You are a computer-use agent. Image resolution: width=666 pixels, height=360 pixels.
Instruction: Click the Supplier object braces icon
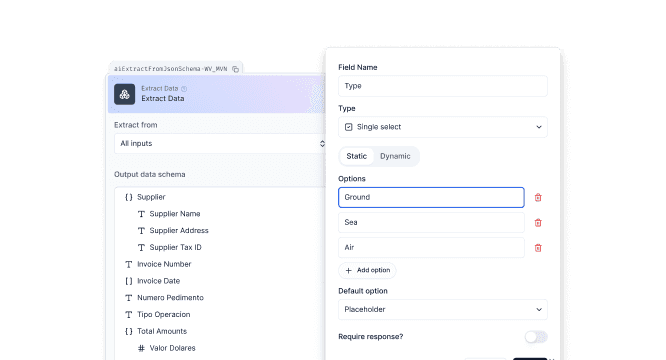129,197
